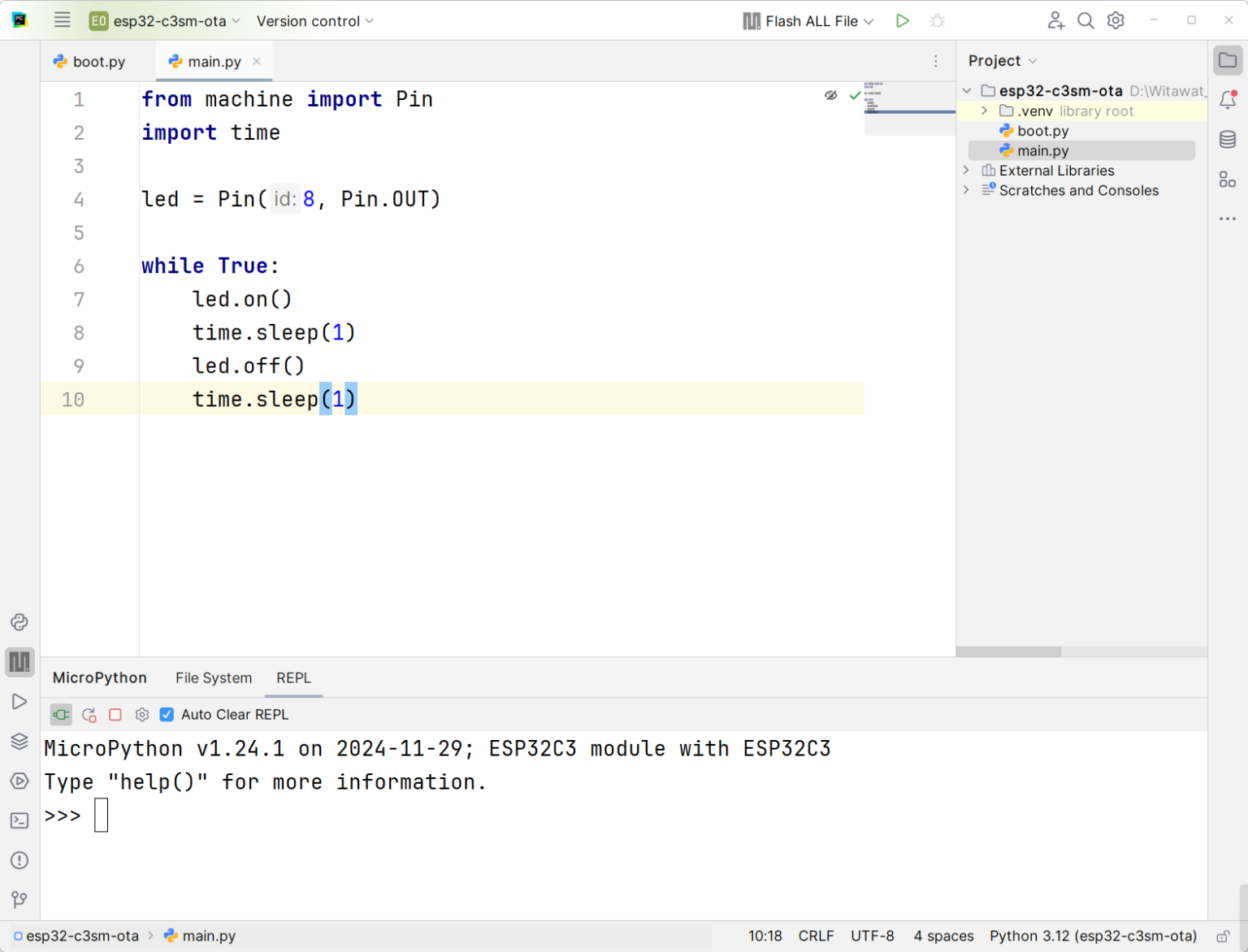Open the File System tab
Image resolution: width=1248 pixels, height=952 pixels.
coord(213,677)
